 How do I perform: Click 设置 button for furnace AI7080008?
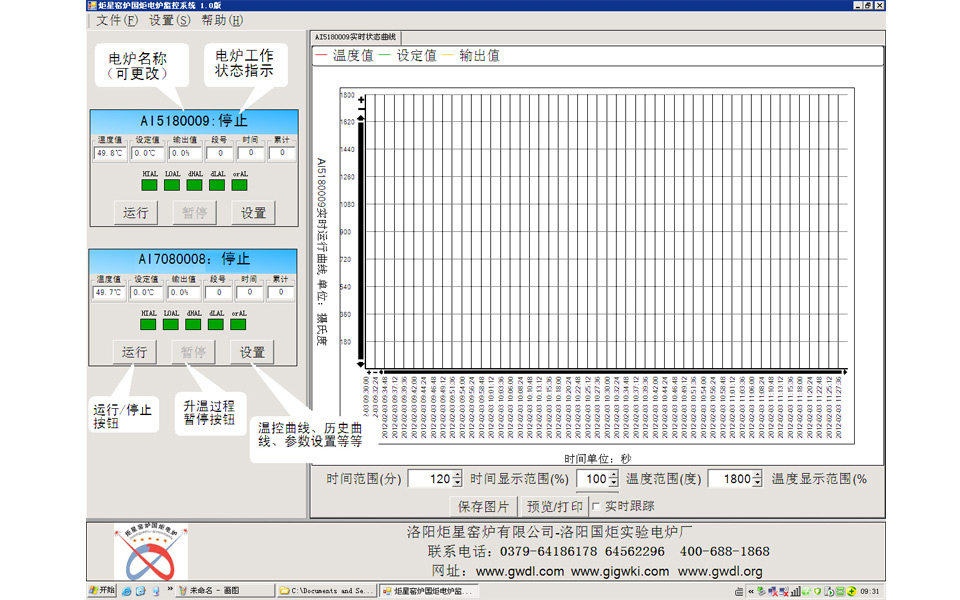point(252,352)
